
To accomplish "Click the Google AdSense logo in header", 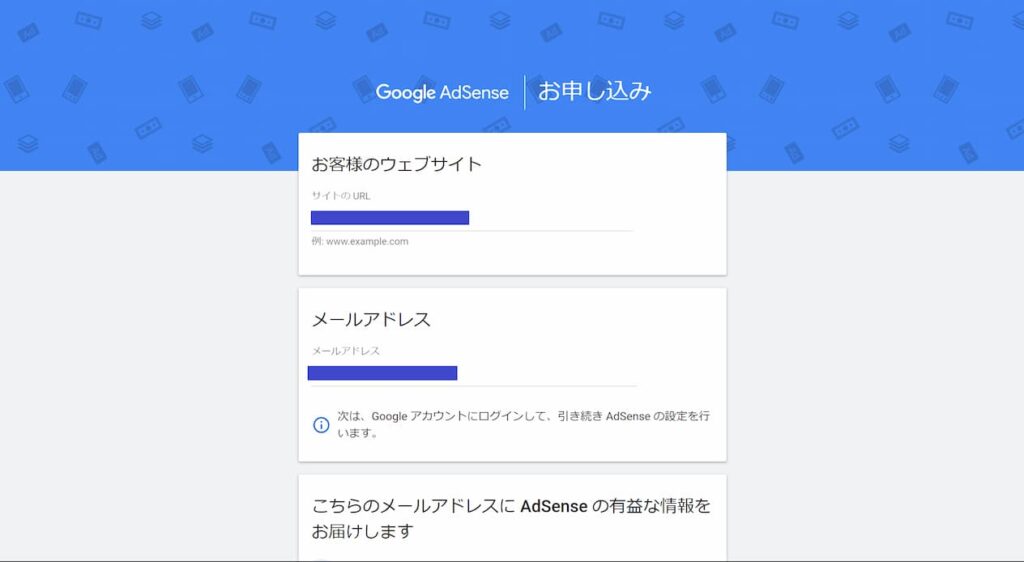I will pyautogui.click(x=442, y=93).
